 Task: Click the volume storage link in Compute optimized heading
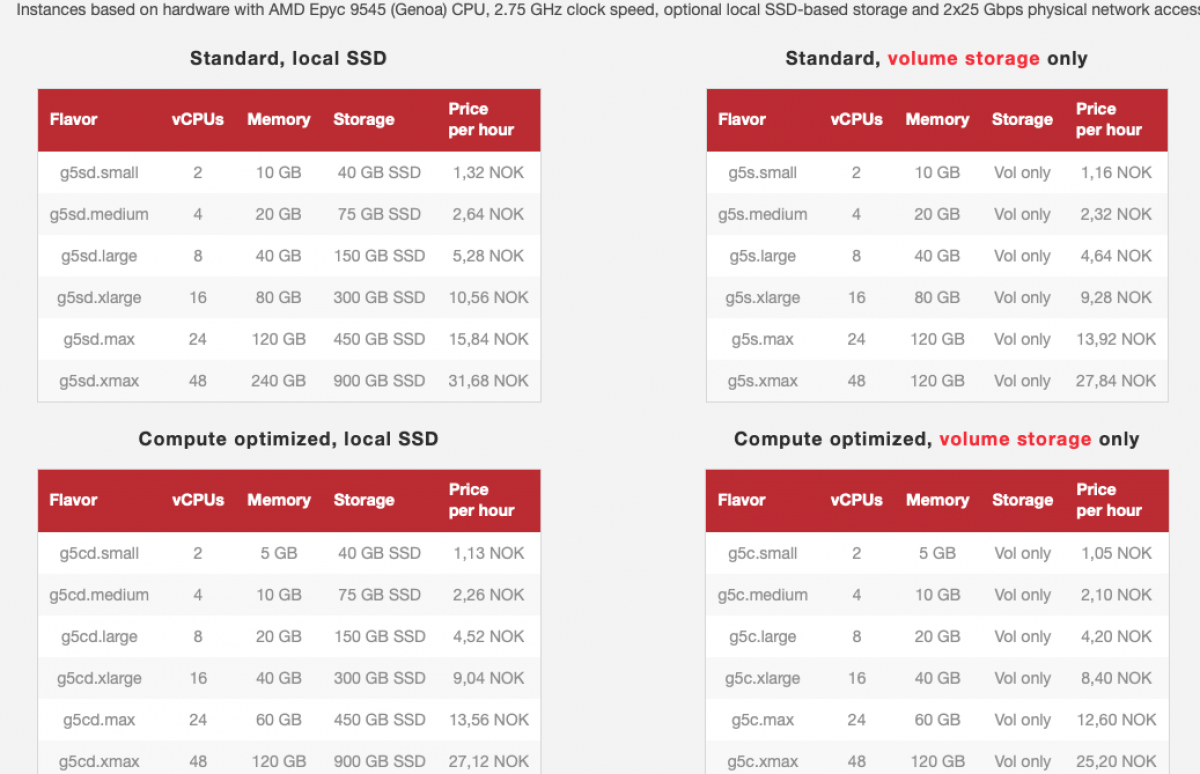(1015, 438)
